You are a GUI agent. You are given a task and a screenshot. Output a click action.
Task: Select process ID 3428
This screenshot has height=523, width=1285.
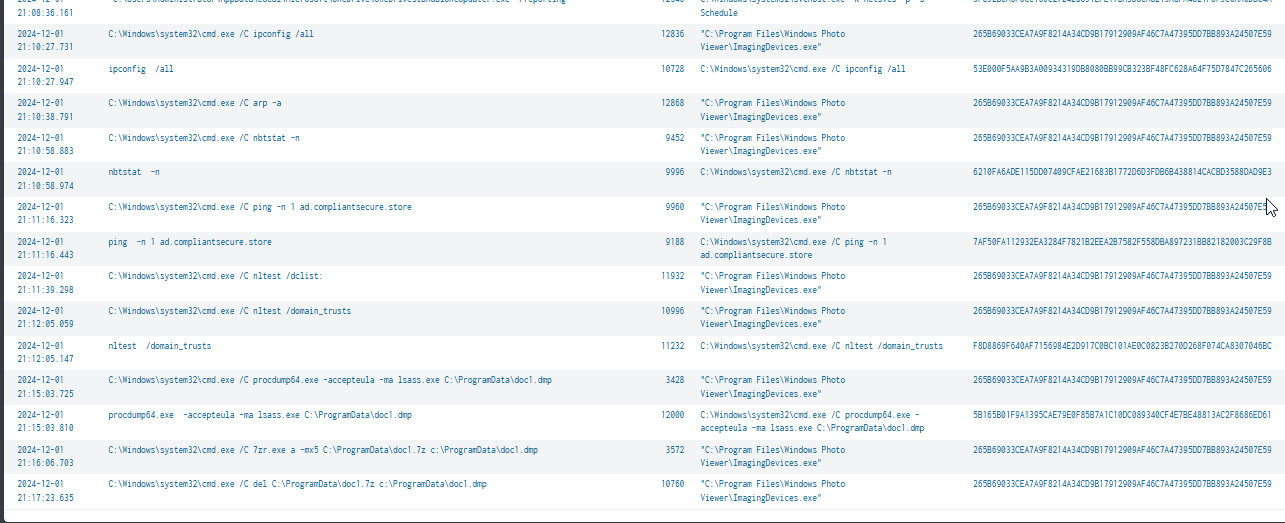pos(675,380)
